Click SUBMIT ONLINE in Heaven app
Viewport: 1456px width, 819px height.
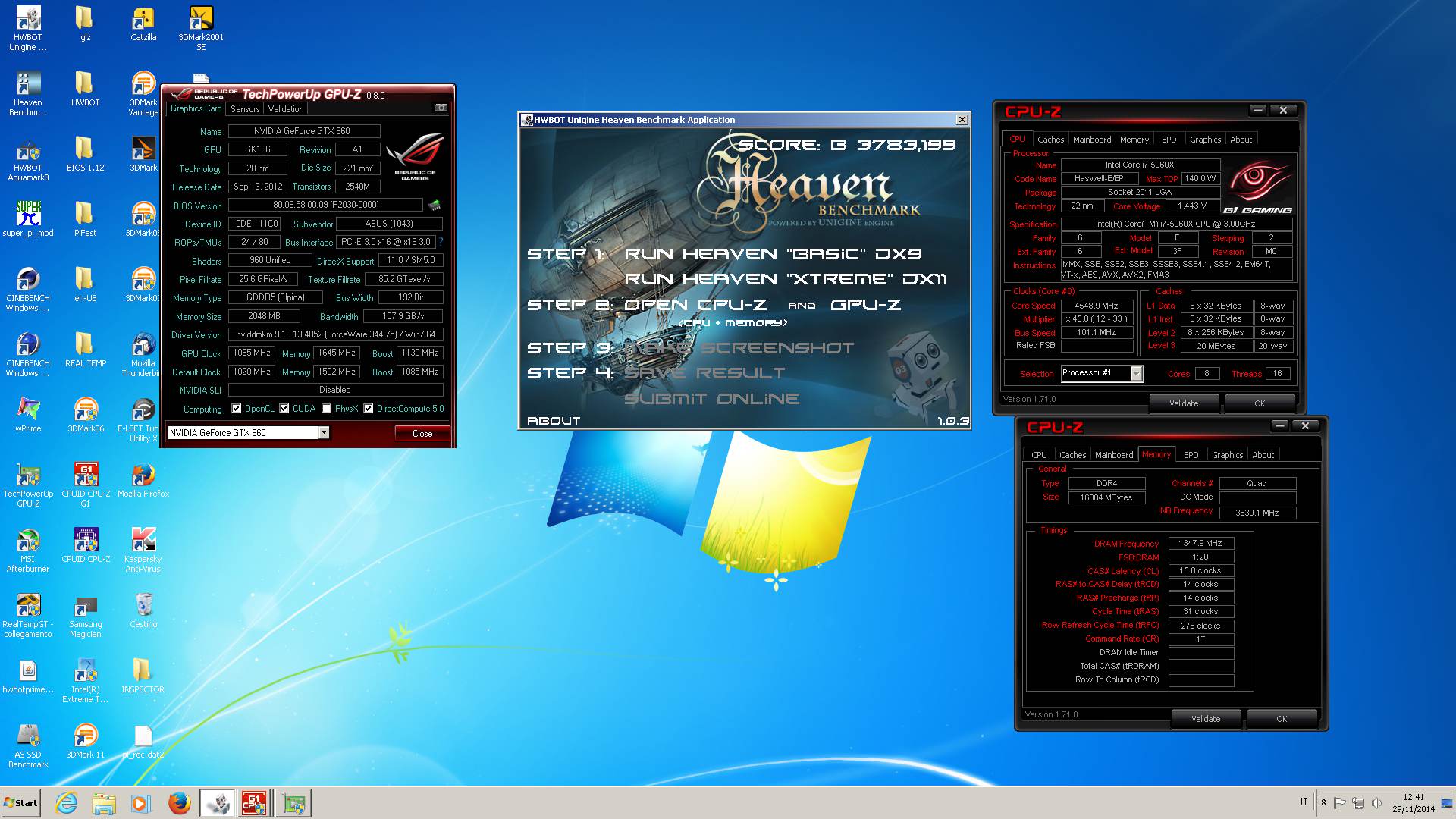point(711,399)
